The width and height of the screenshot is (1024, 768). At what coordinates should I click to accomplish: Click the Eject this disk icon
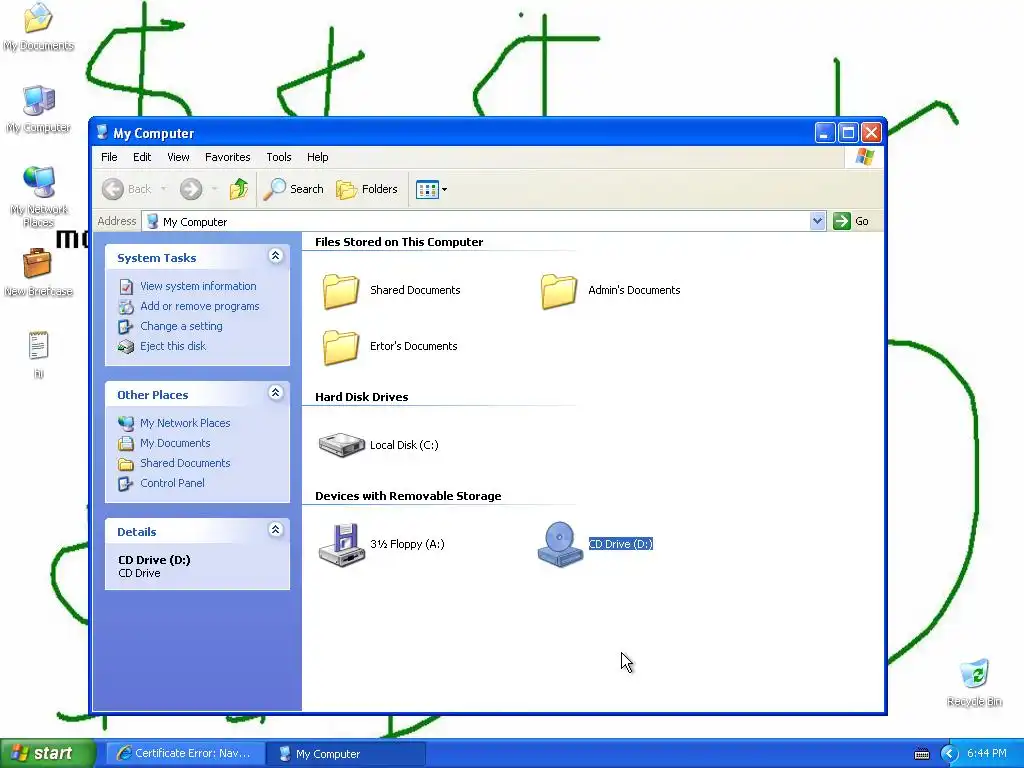coord(126,347)
